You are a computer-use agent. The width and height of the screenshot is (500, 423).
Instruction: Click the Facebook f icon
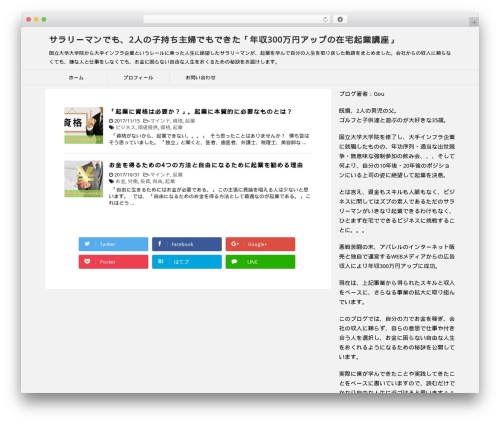pos(160,244)
